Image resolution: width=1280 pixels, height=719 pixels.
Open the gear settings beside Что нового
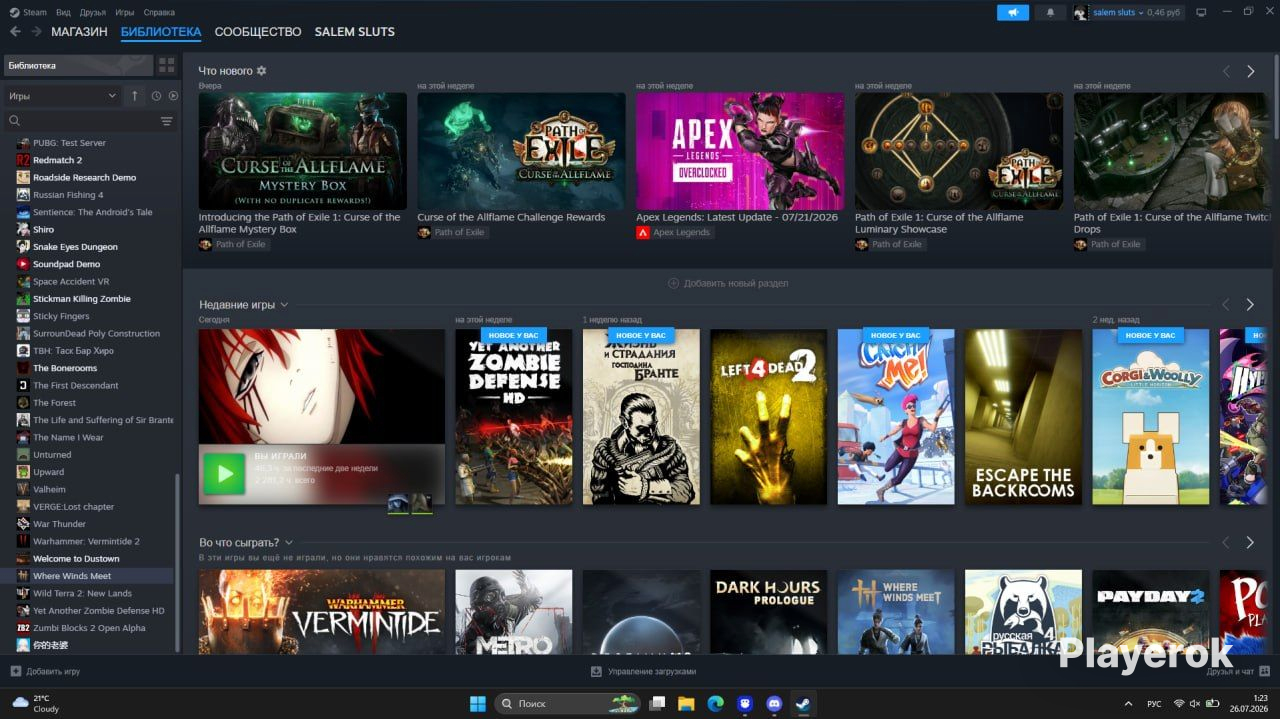[262, 71]
